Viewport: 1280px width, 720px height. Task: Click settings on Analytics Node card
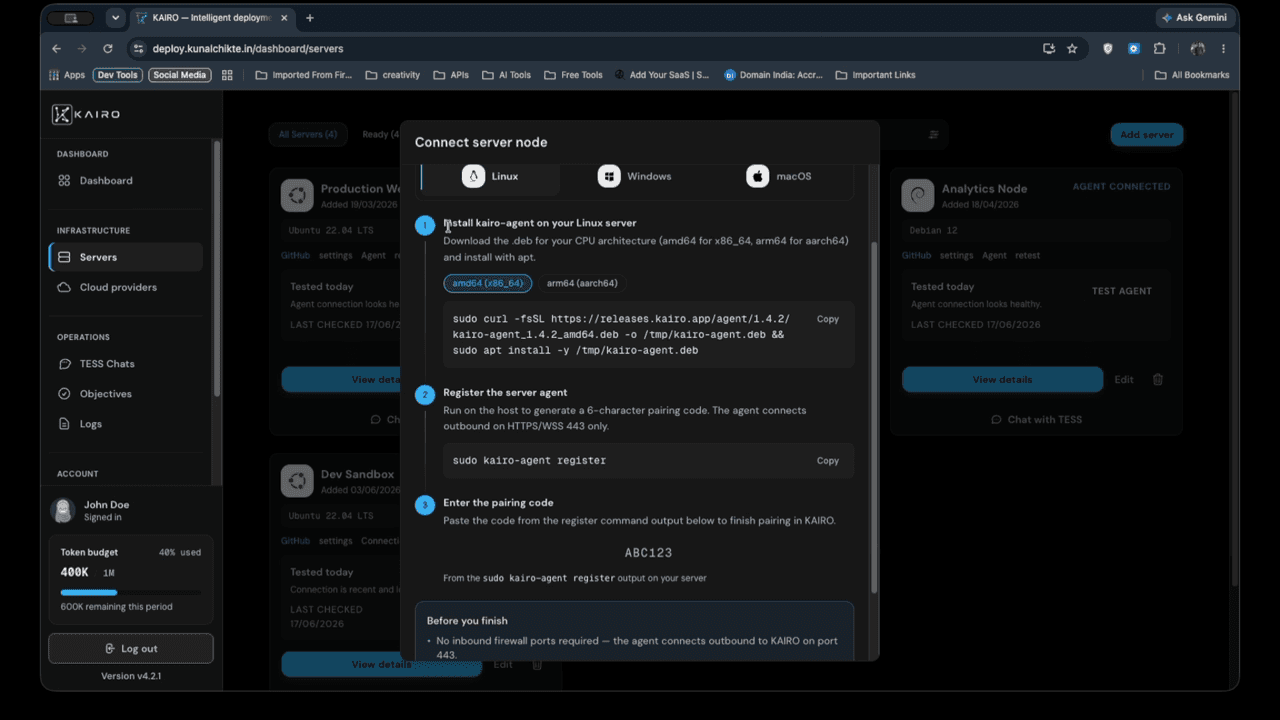[956, 255]
